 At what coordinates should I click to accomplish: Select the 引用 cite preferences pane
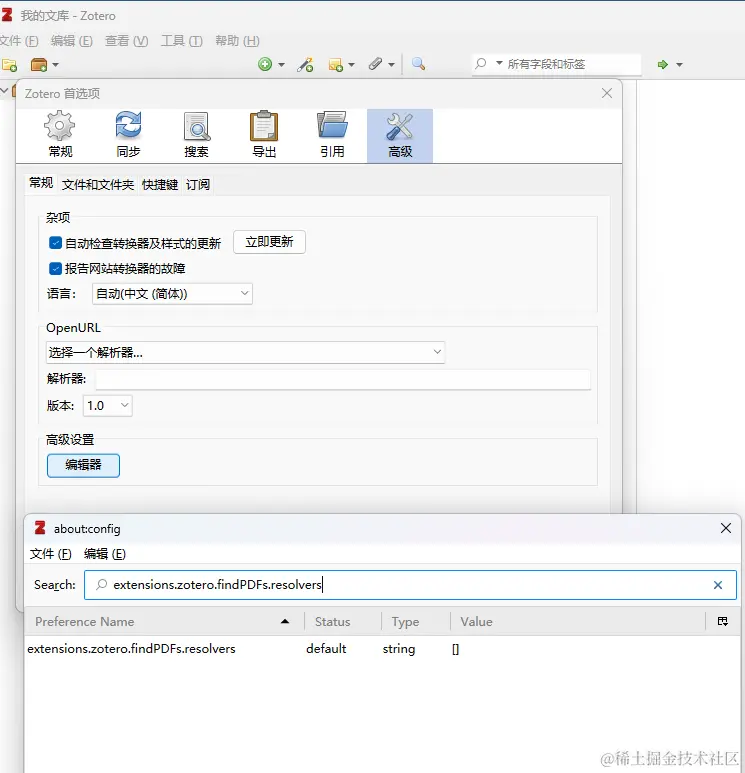(332, 135)
